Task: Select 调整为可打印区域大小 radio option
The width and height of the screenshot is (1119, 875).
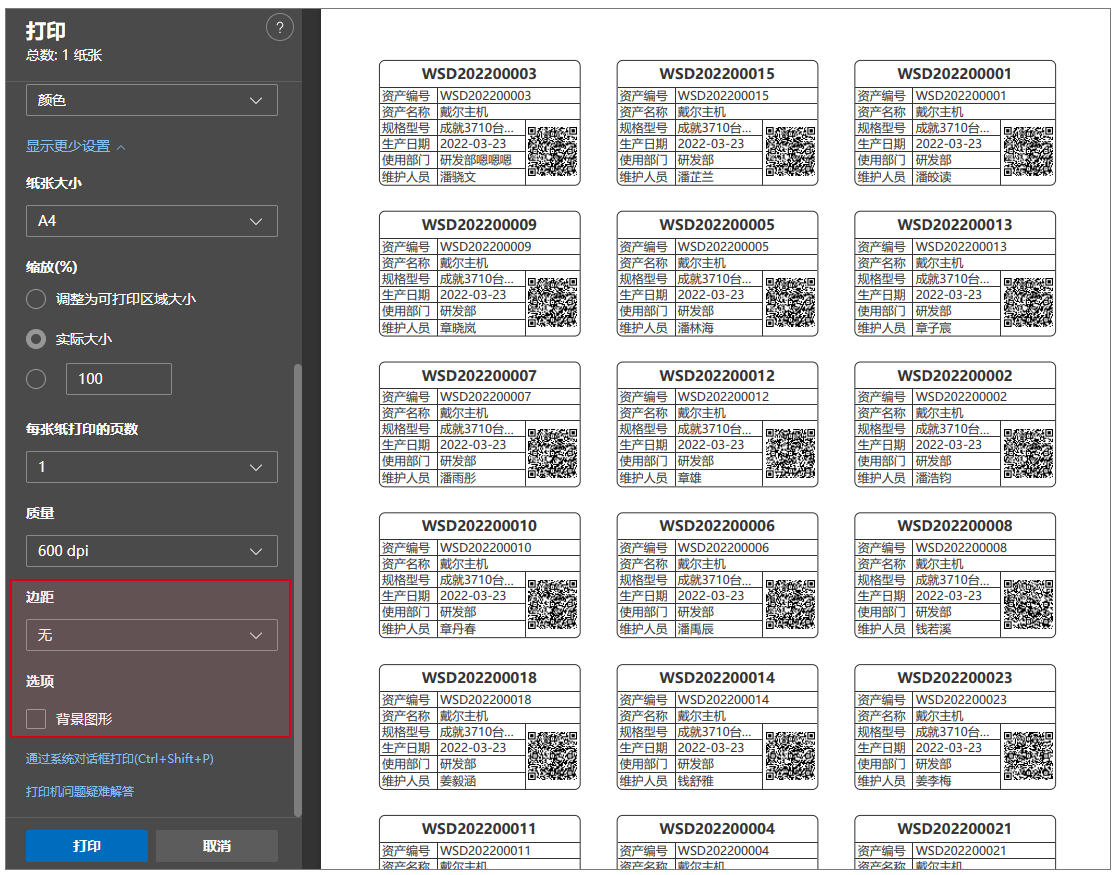Action: 36,299
